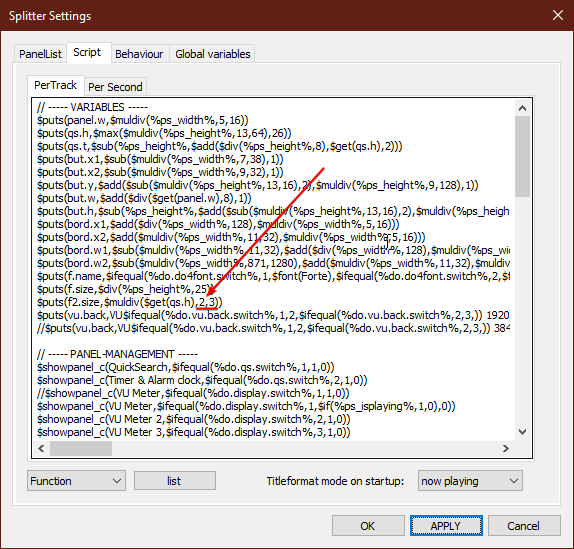574x549 pixels.
Task: Click the $showpanel_c(VU Meter line with %ps_isplaying%
Action: pos(246,406)
